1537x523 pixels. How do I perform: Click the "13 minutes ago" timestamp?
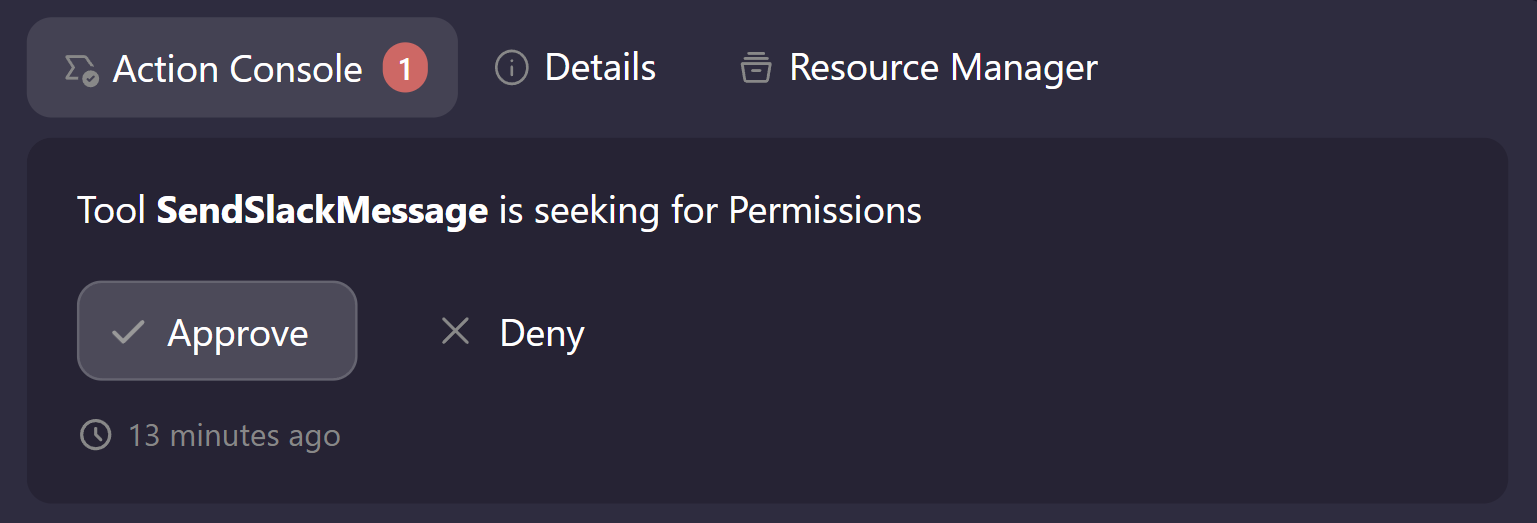click(x=234, y=436)
